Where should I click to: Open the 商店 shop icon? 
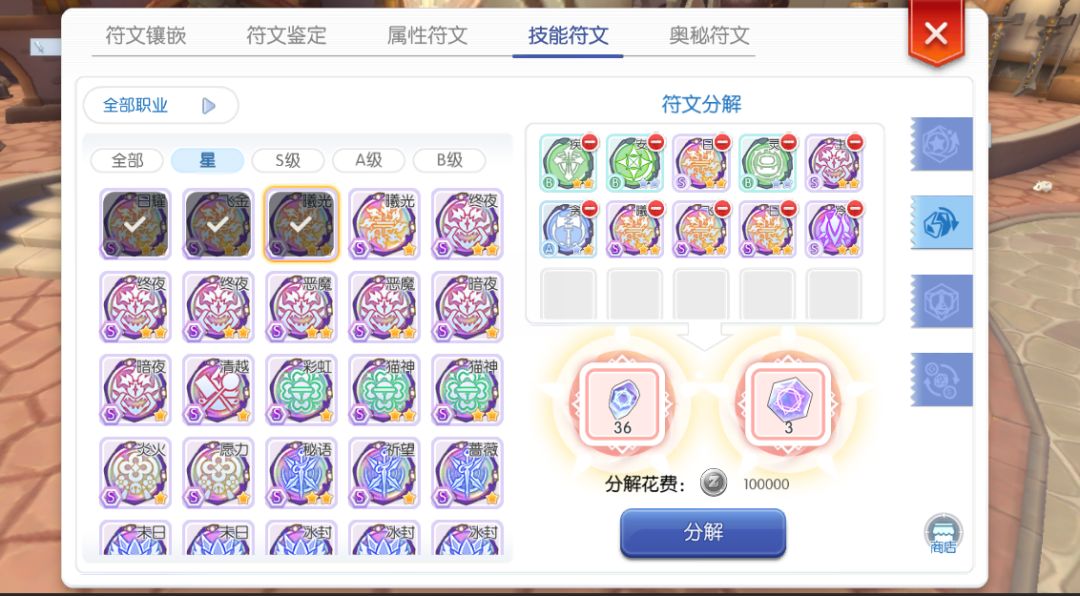point(943,534)
